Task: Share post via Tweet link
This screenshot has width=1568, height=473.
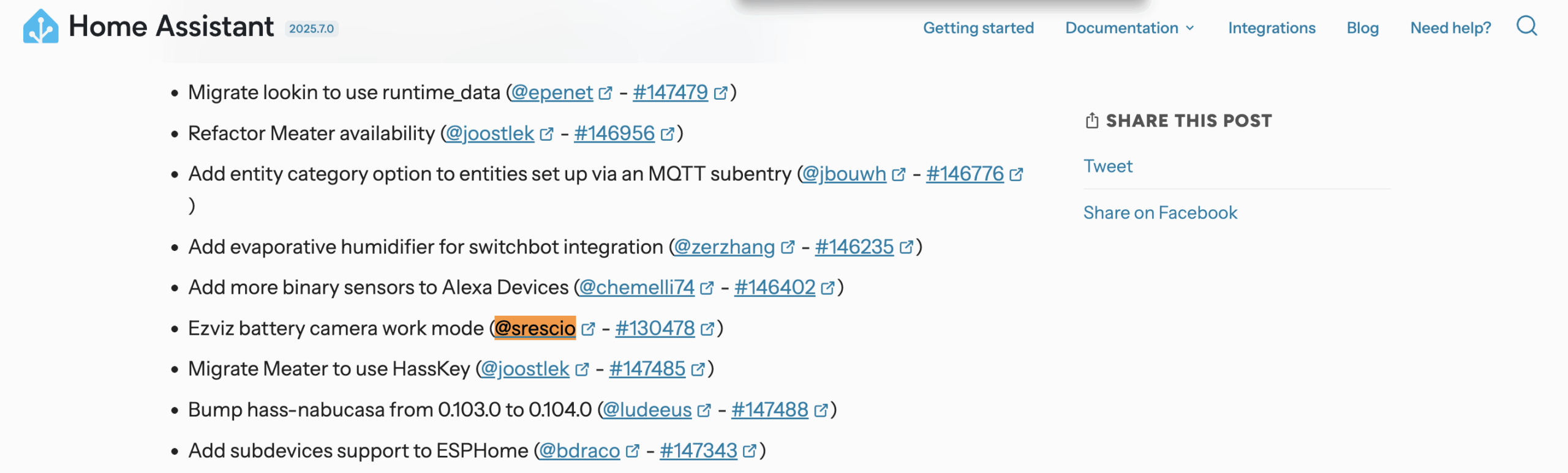Action: (1108, 166)
